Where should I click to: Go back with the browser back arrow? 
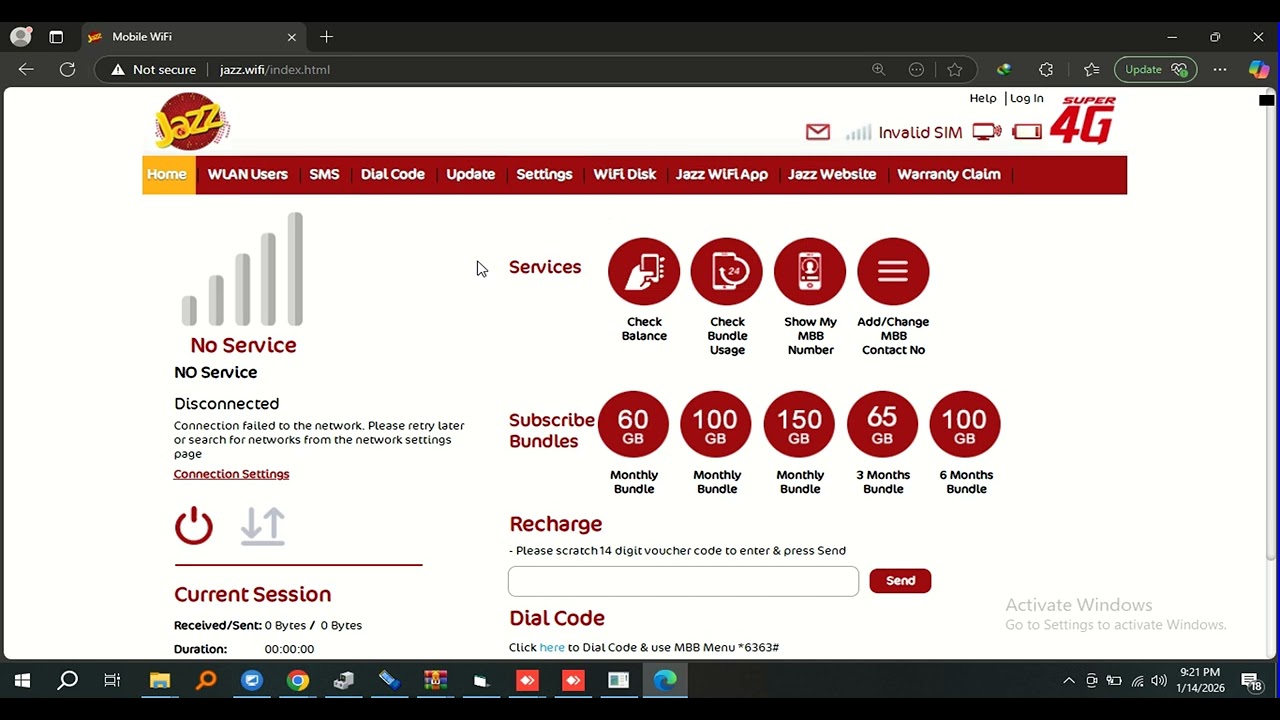point(26,70)
